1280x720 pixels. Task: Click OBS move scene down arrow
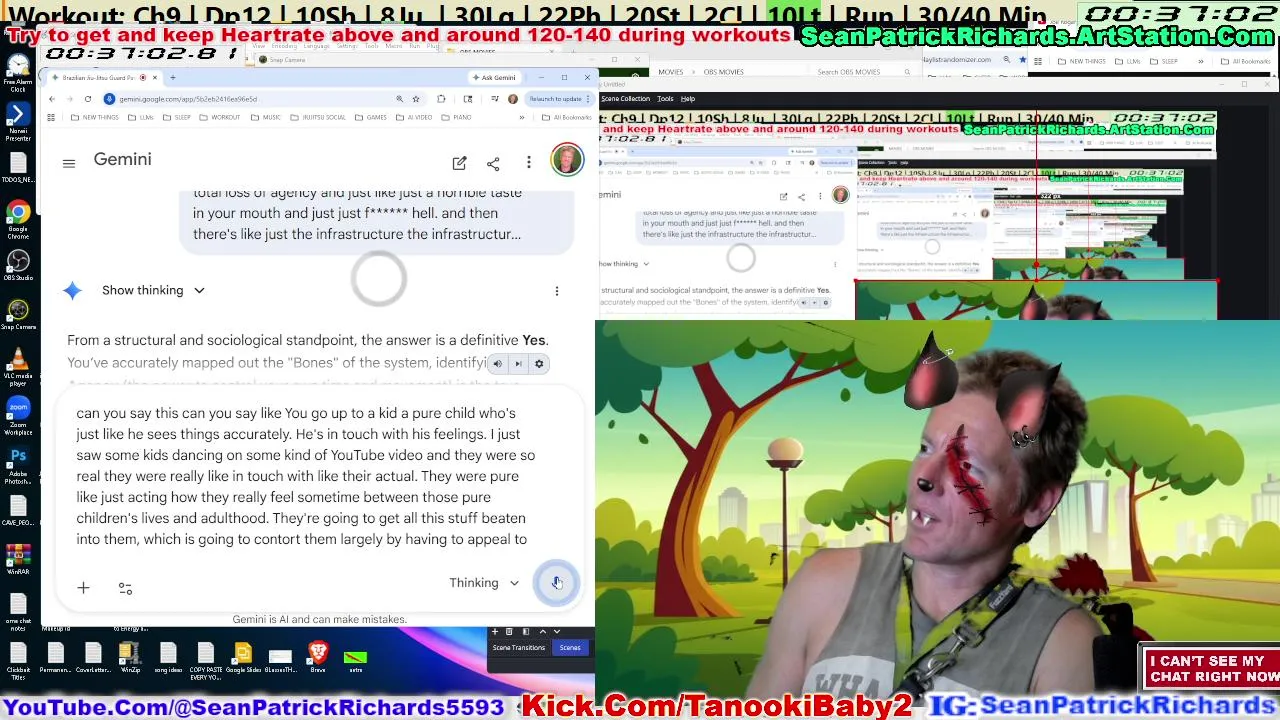[558, 632]
